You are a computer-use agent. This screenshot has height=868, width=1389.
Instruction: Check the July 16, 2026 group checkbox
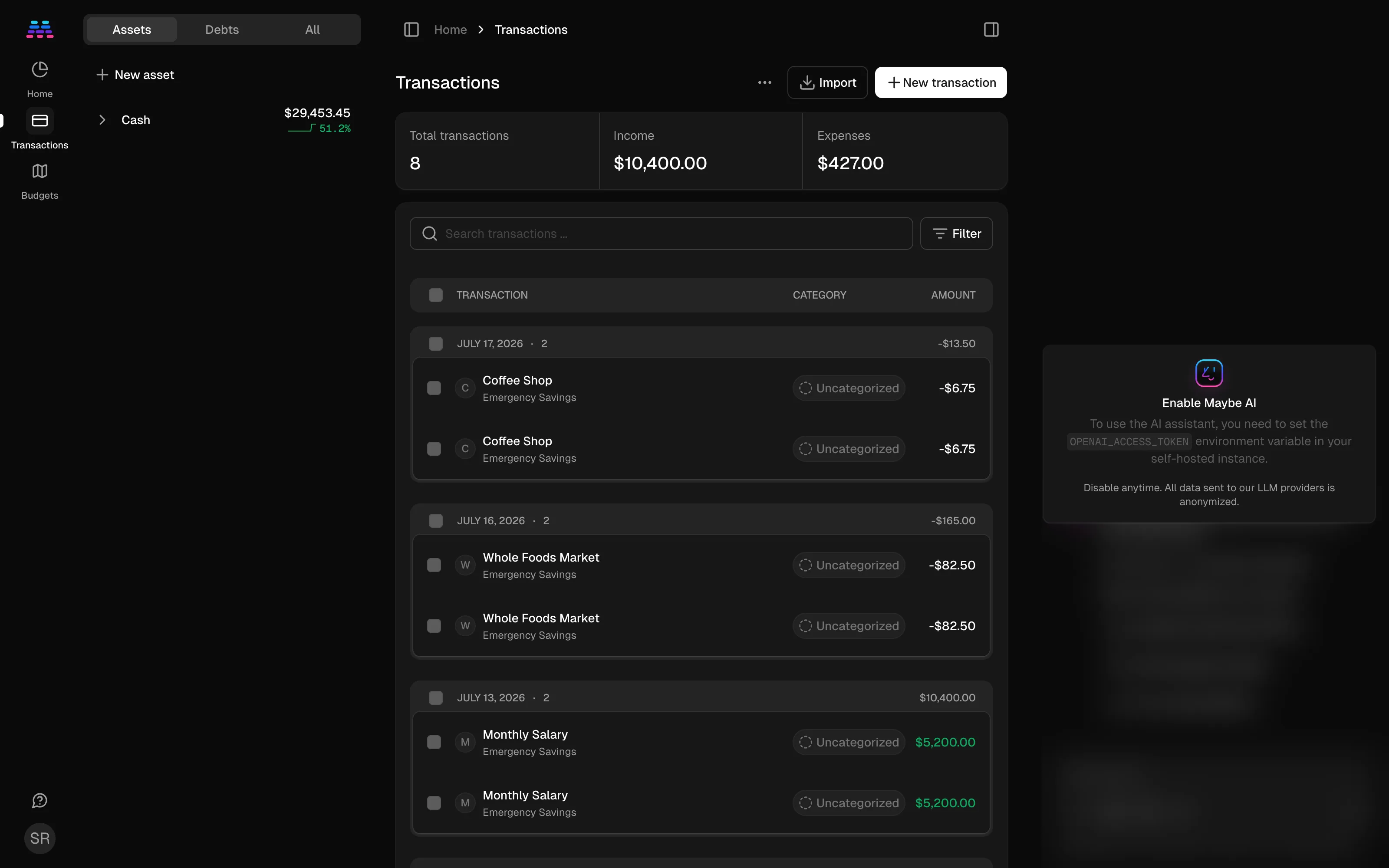pyautogui.click(x=436, y=521)
